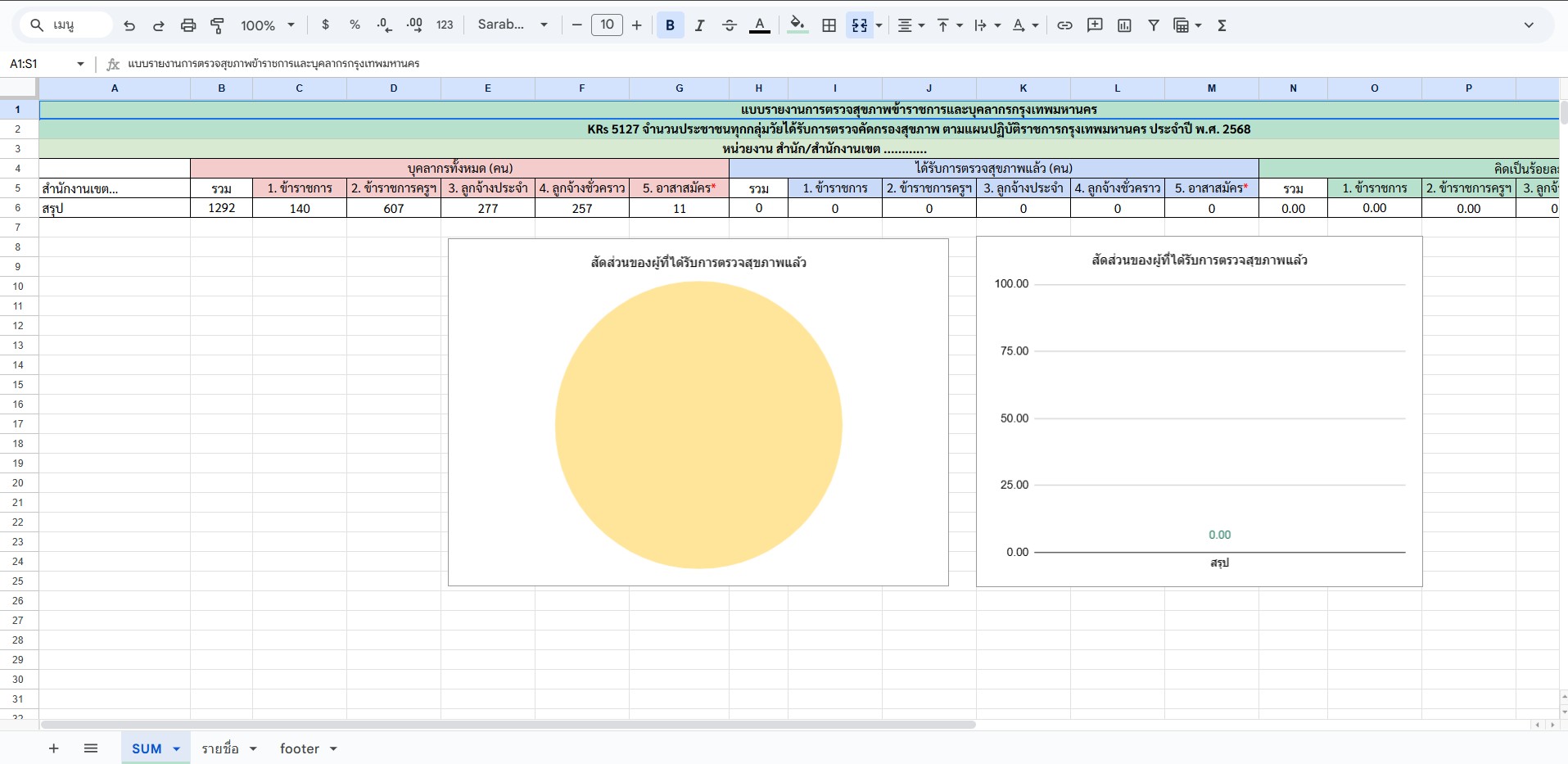1568x764 pixels.
Task: Open the รายชื่อ tab dropdown arrow
Action: coord(253,748)
